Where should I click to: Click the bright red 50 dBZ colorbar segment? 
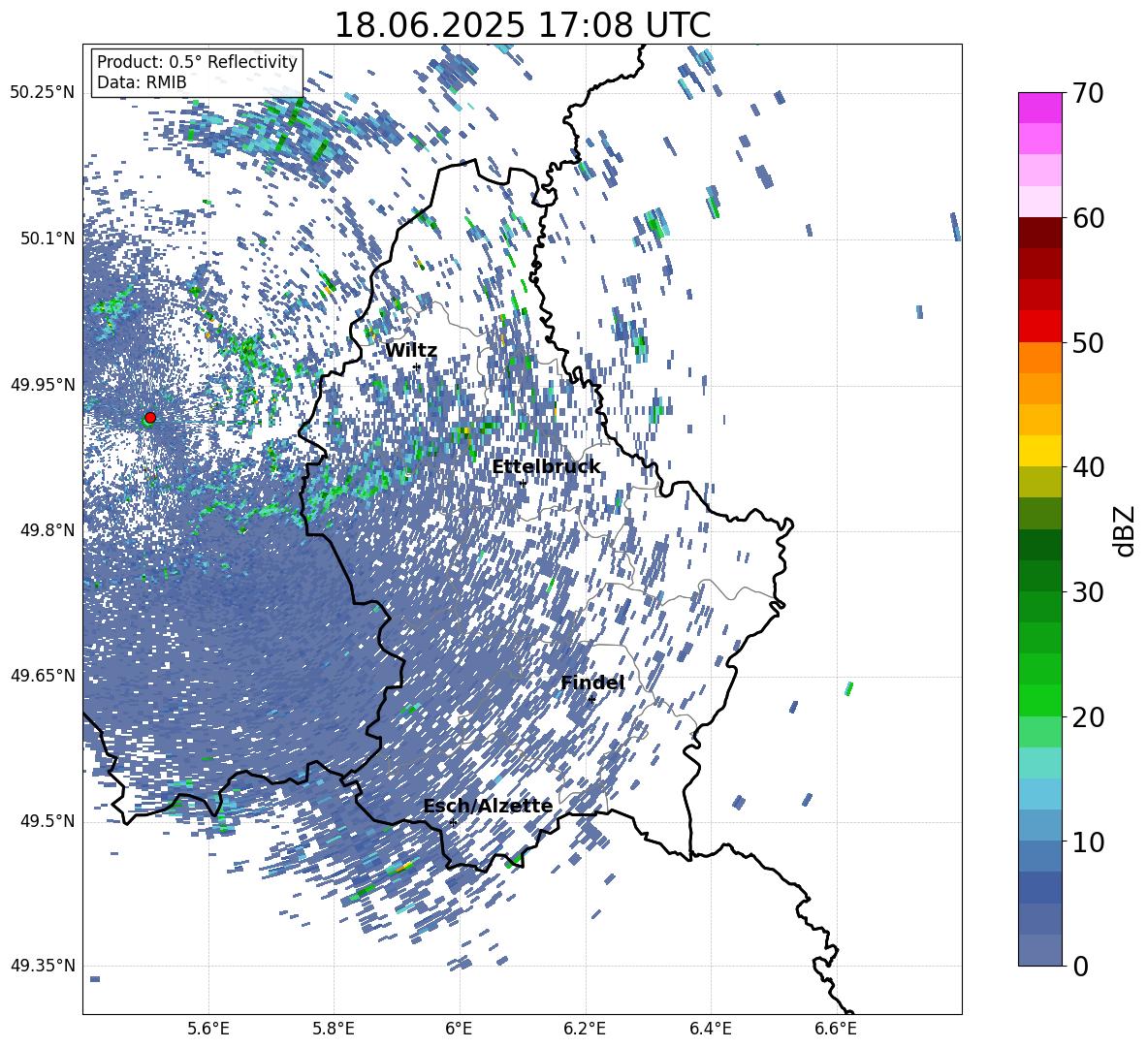click(x=1040, y=327)
